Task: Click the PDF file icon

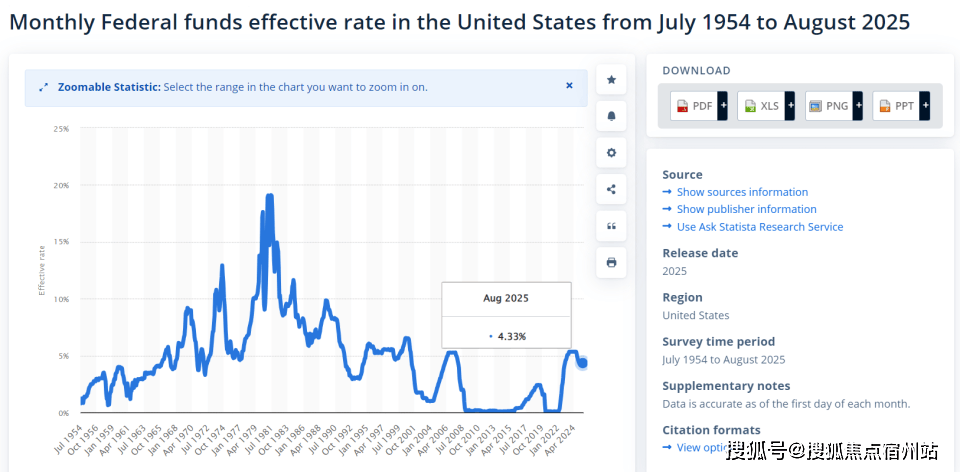Action: pos(681,106)
